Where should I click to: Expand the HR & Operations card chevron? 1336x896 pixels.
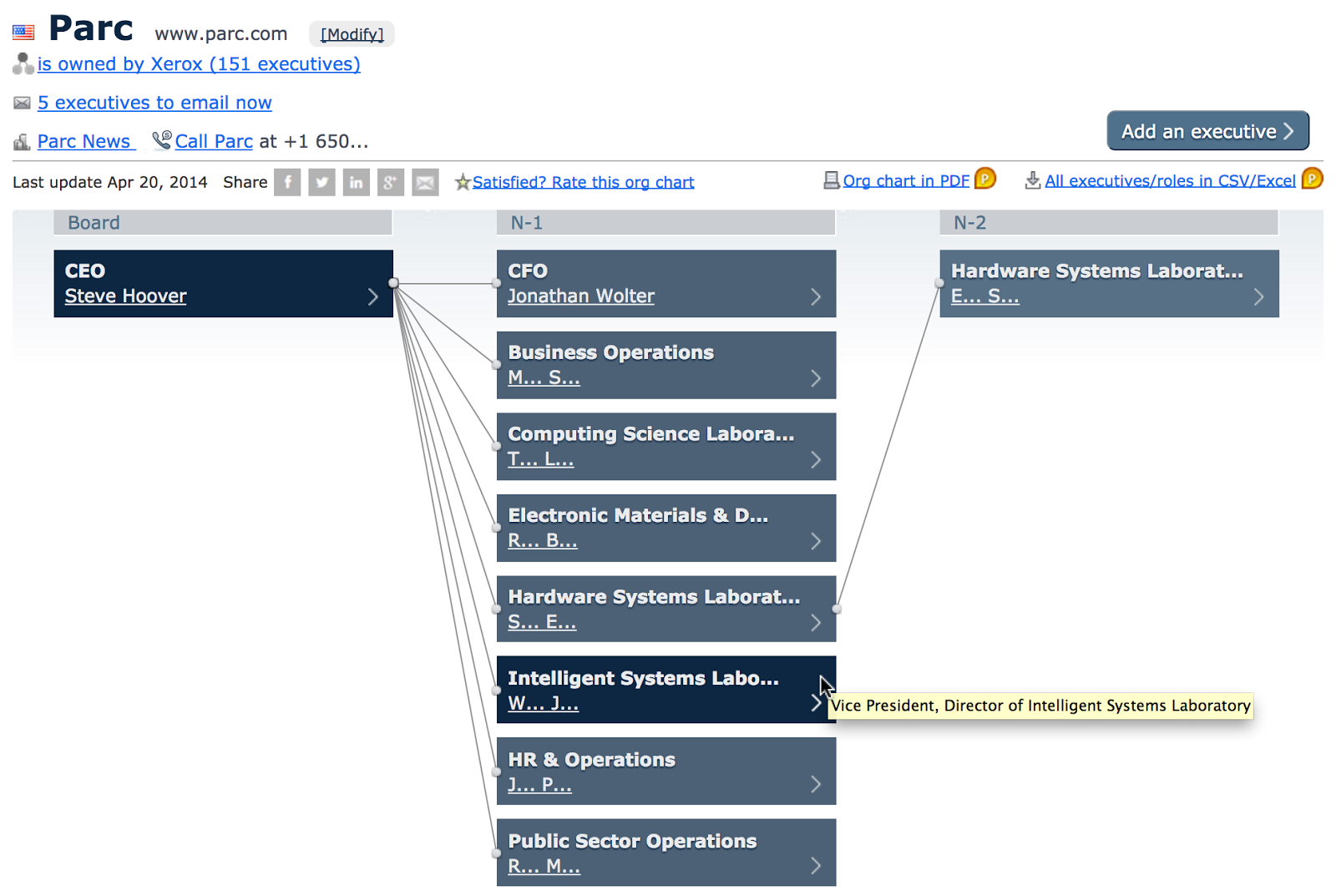pyautogui.click(x=816, y=784)
